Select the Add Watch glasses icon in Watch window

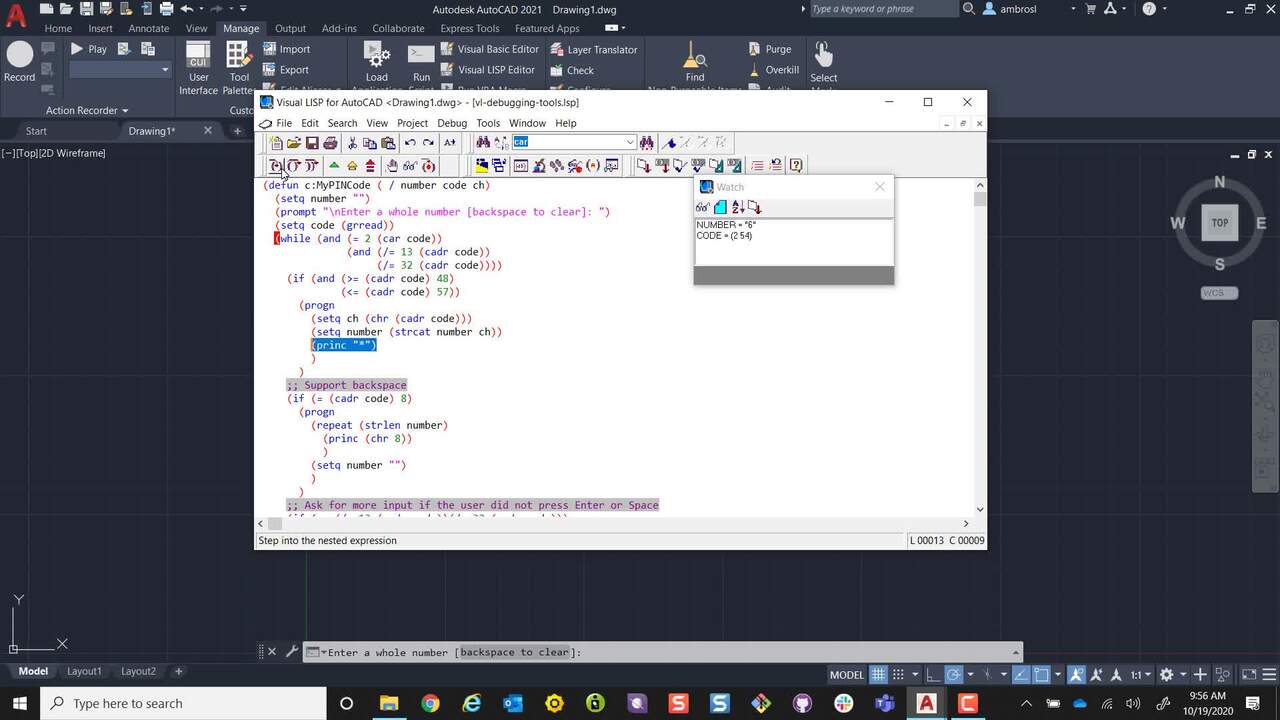click(702, 207)
